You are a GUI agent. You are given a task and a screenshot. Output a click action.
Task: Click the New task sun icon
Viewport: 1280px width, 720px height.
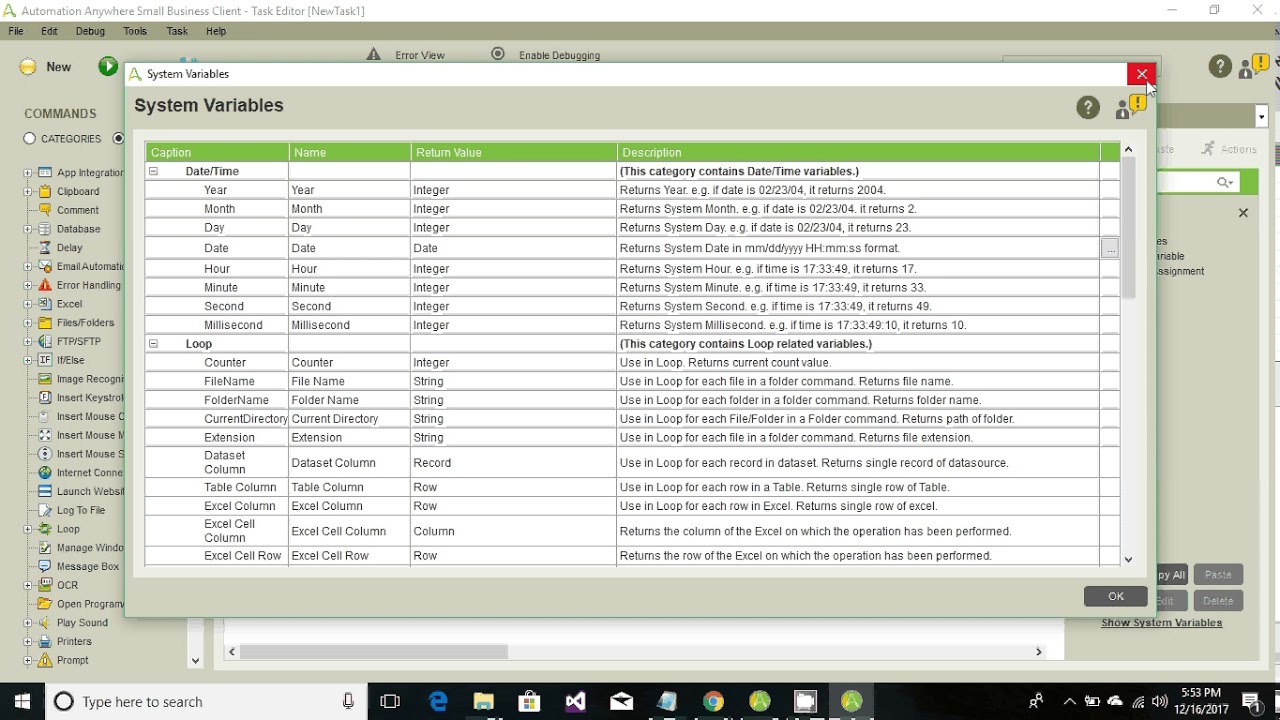28,67
